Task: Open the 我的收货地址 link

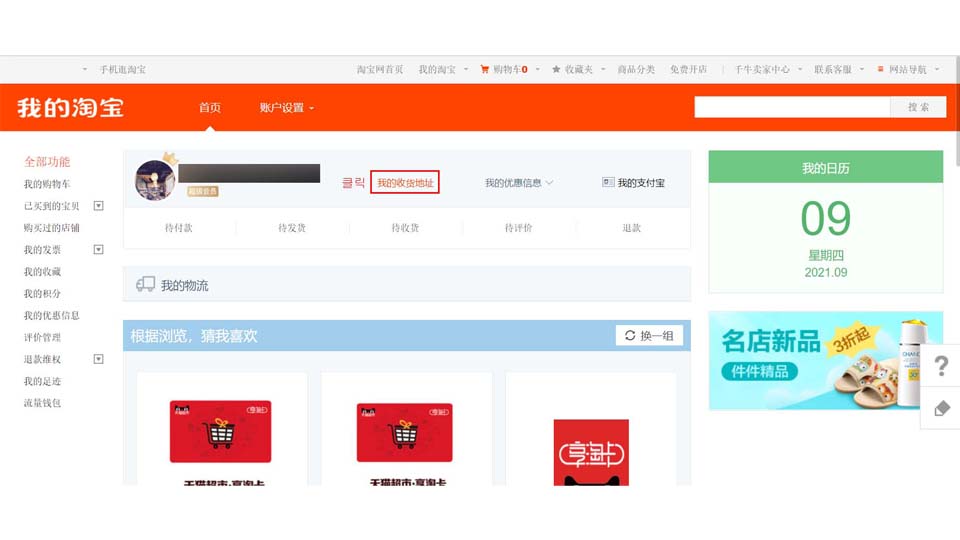Action: tap(405, 182)
